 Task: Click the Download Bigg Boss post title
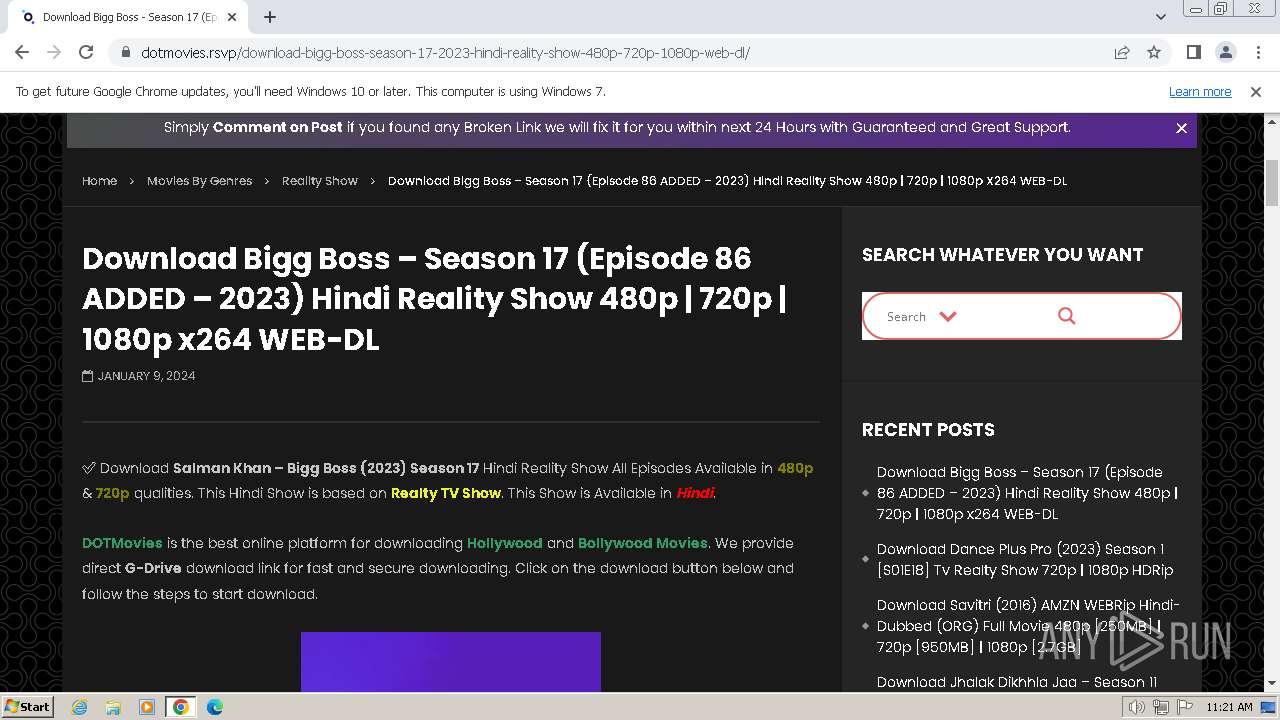[435, 299]
